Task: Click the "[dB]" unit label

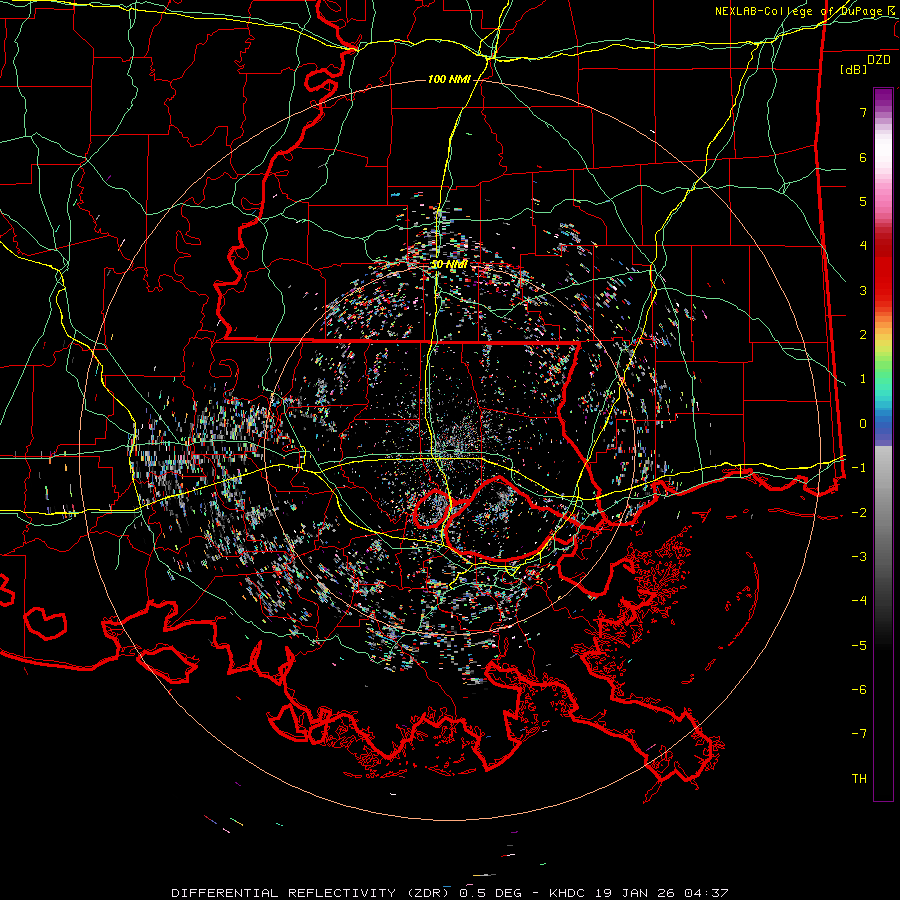Action: [853, 69]
